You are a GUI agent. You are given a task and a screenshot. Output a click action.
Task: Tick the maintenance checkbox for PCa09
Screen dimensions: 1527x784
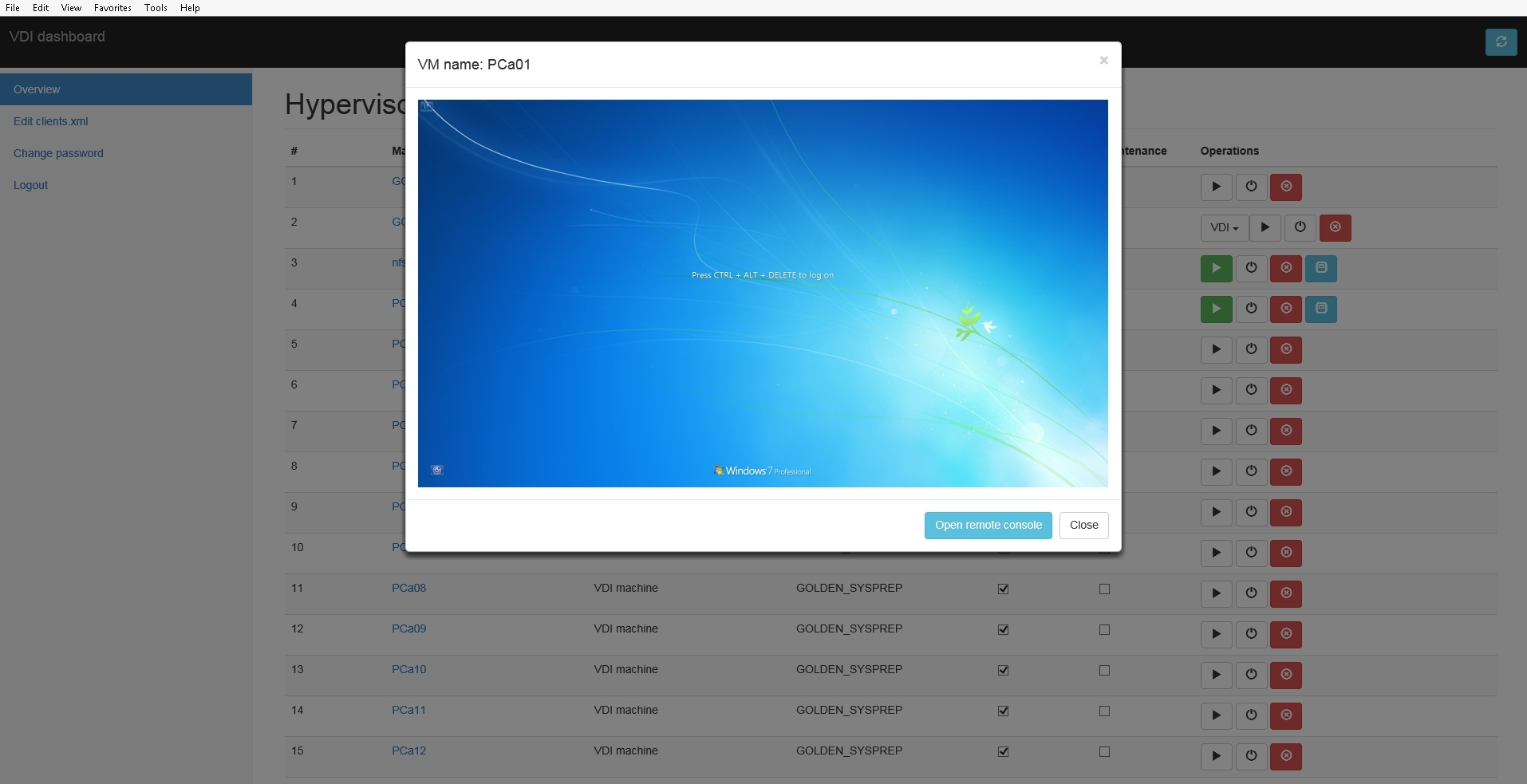tap(1104, 630)
